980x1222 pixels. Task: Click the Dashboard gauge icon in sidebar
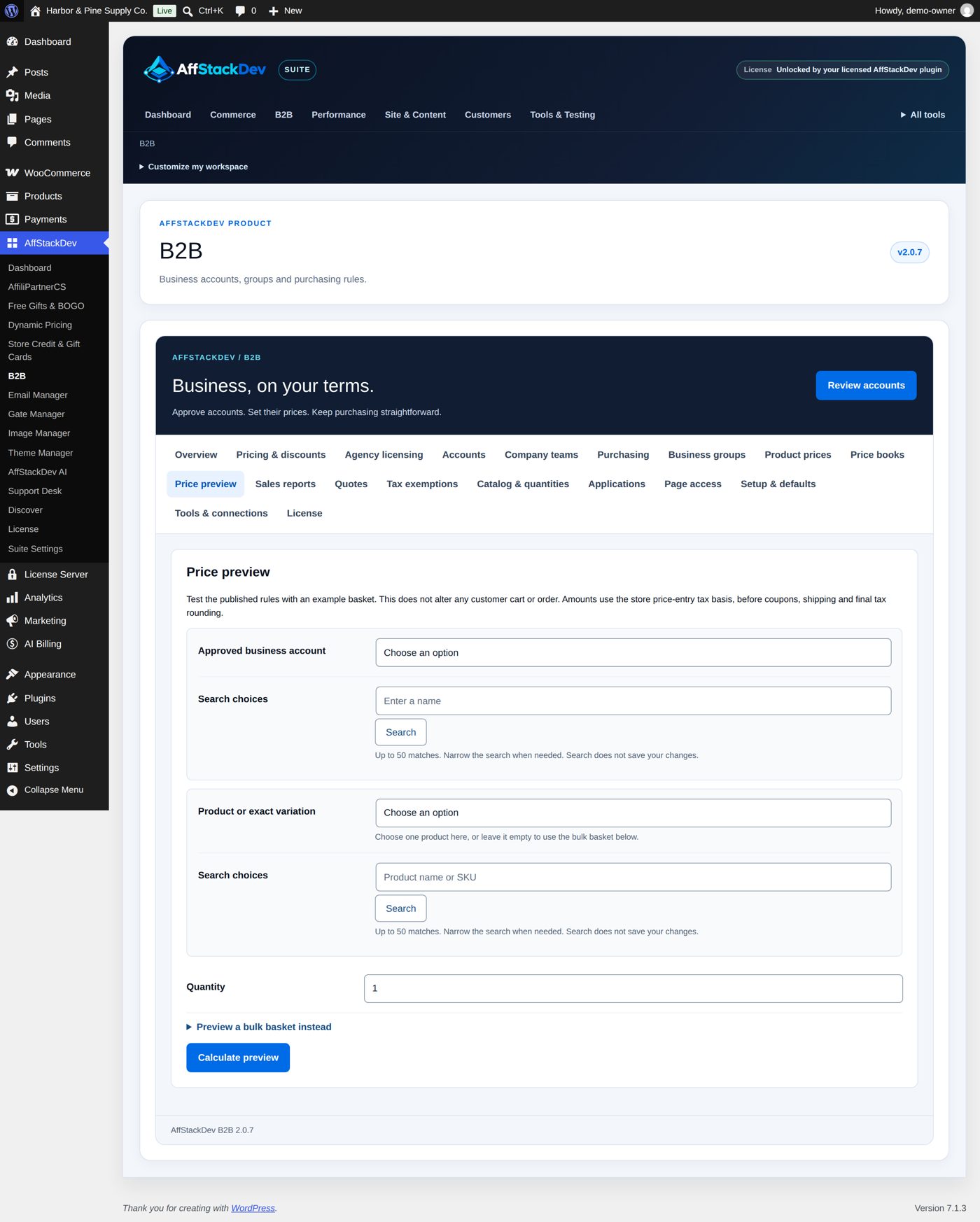coord(12,41)
